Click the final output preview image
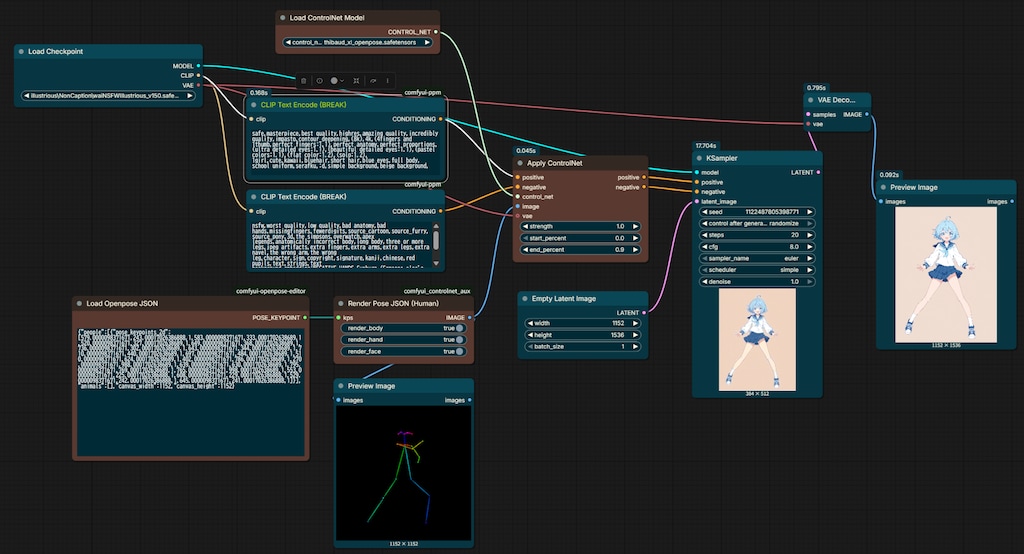1024x554 pixels. pyautogui.click(x=946, y=274)
